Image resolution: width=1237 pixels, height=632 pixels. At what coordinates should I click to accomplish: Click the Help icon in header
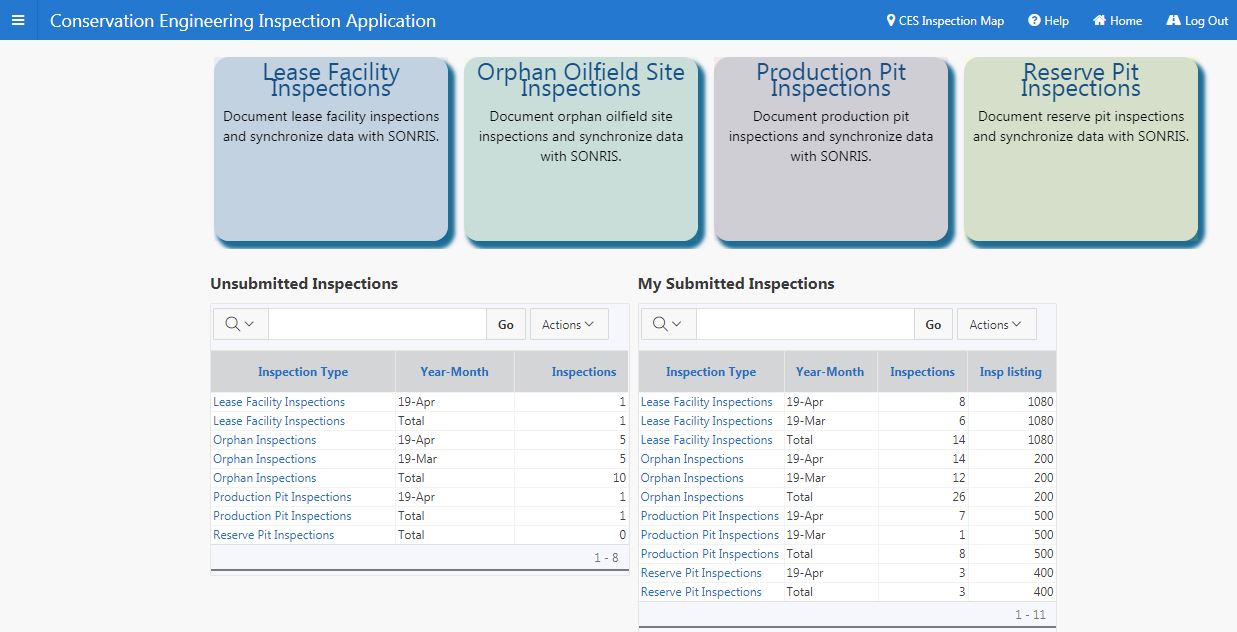tap(1034, 21)
